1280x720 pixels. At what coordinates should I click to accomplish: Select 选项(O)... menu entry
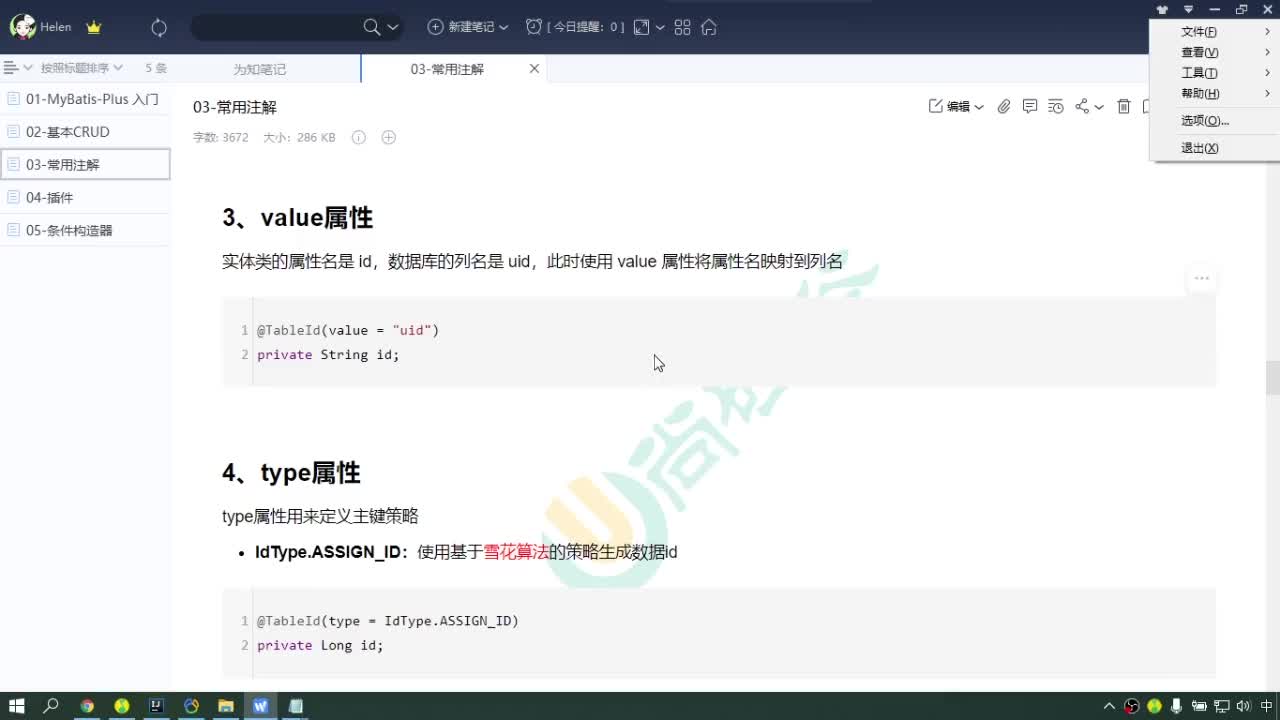pos(1215,120)
